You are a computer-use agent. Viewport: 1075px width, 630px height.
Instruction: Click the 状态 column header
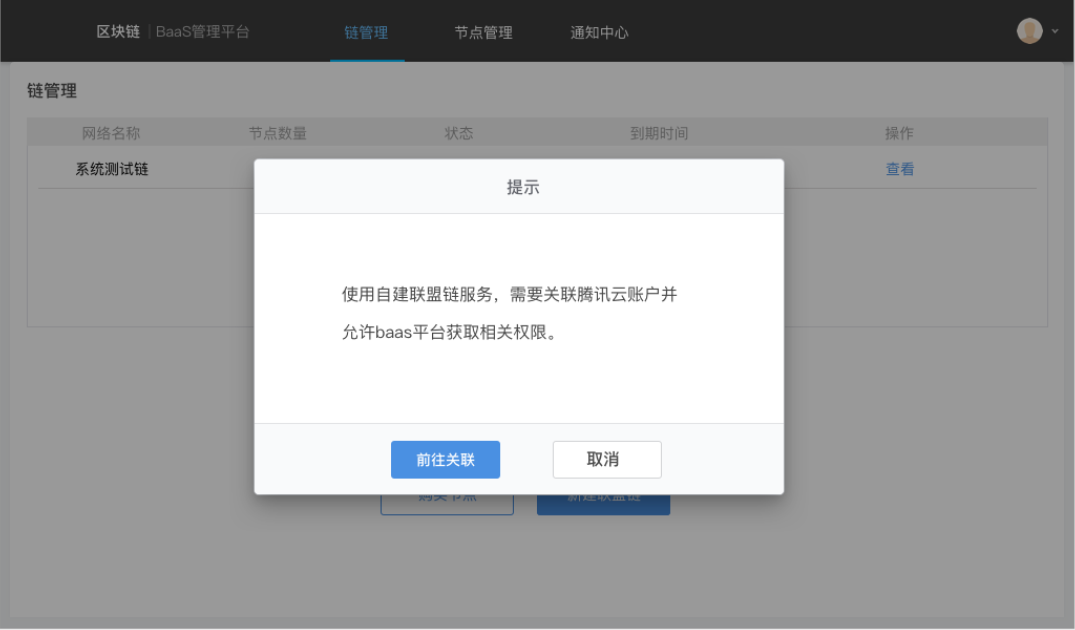458,133
